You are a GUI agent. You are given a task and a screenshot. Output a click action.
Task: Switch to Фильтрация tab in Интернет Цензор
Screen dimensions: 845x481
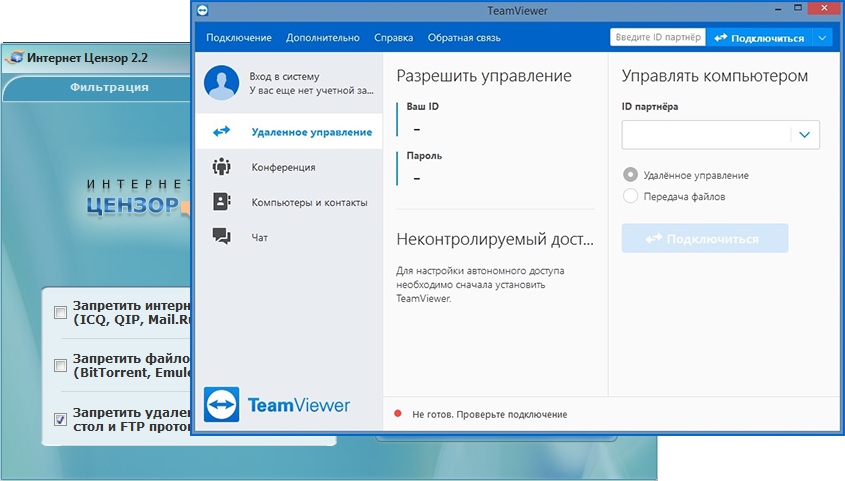pos(109,87)
